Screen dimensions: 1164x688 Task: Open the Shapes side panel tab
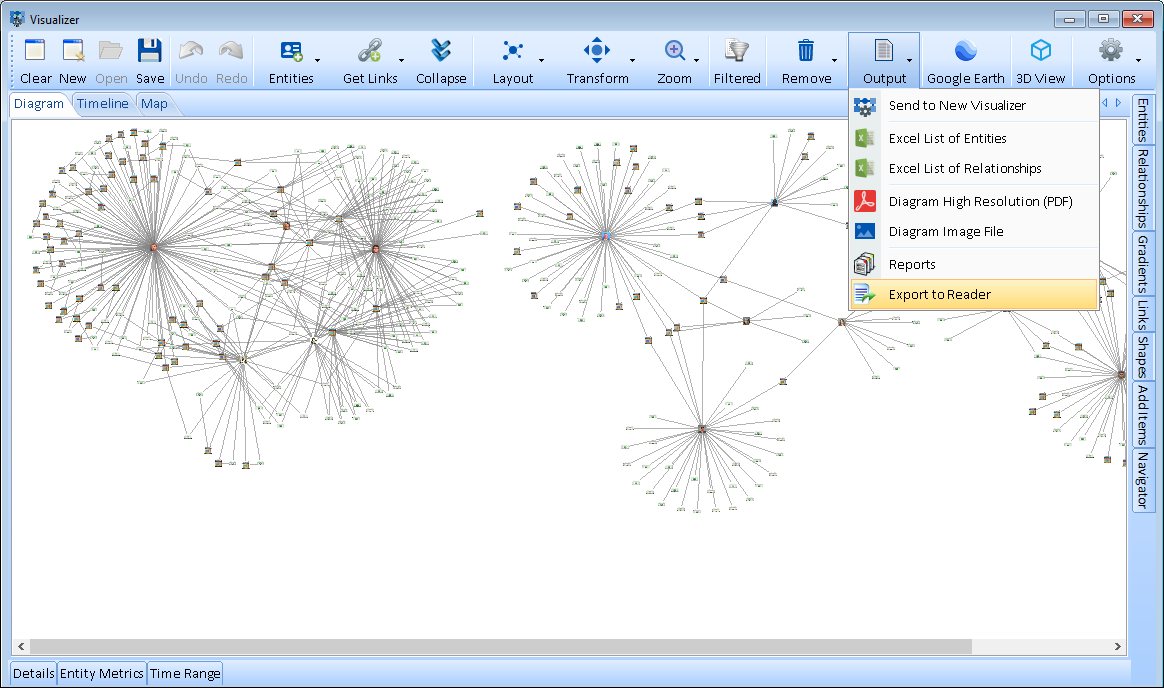1142,357
